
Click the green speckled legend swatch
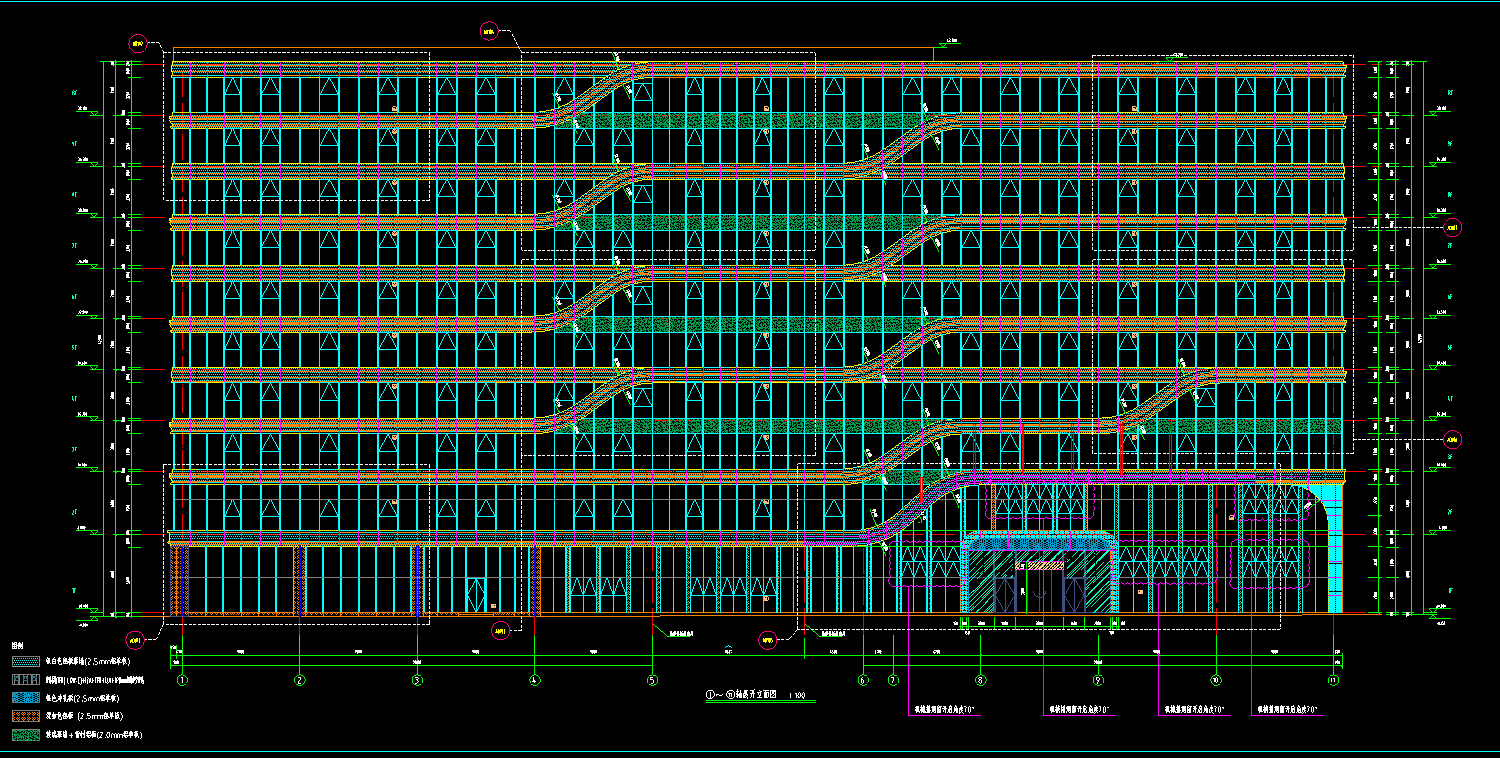pyautogui.click(x=26, y=734)
